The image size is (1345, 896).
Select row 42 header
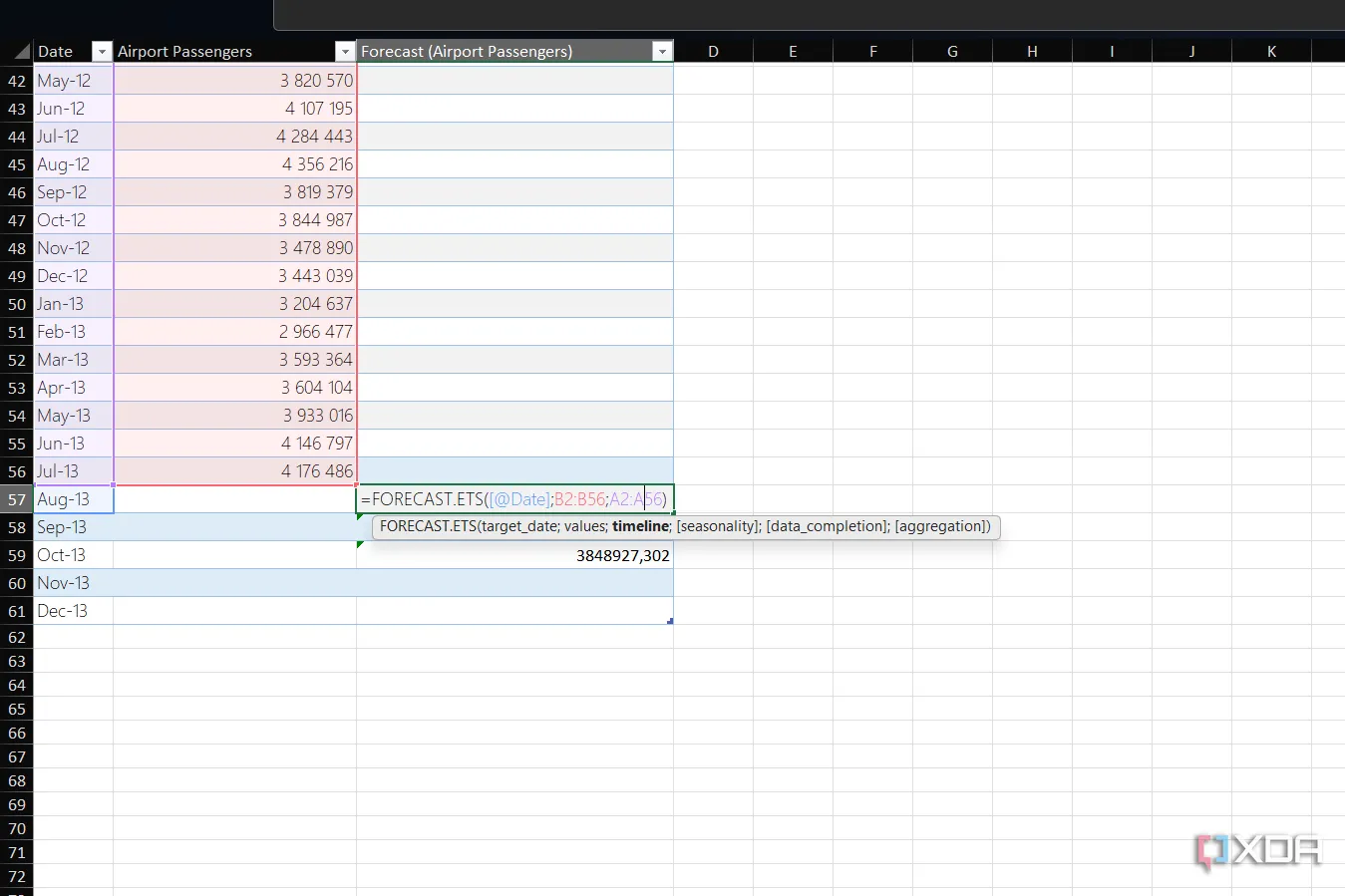[17, 81]
